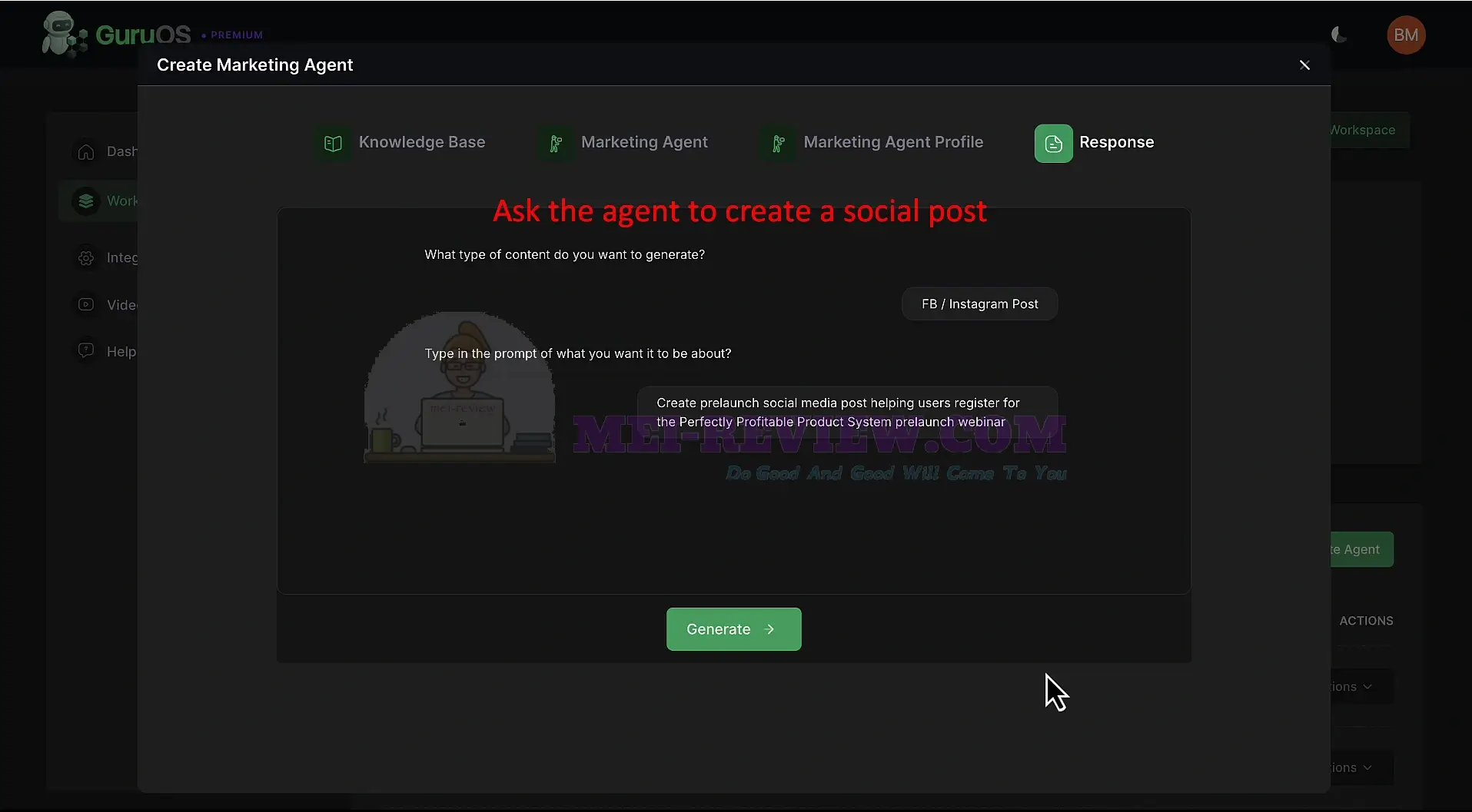Click the Dashboard home icon in sidebar
Screen dimensions: 1472x812
click(86, 151)
